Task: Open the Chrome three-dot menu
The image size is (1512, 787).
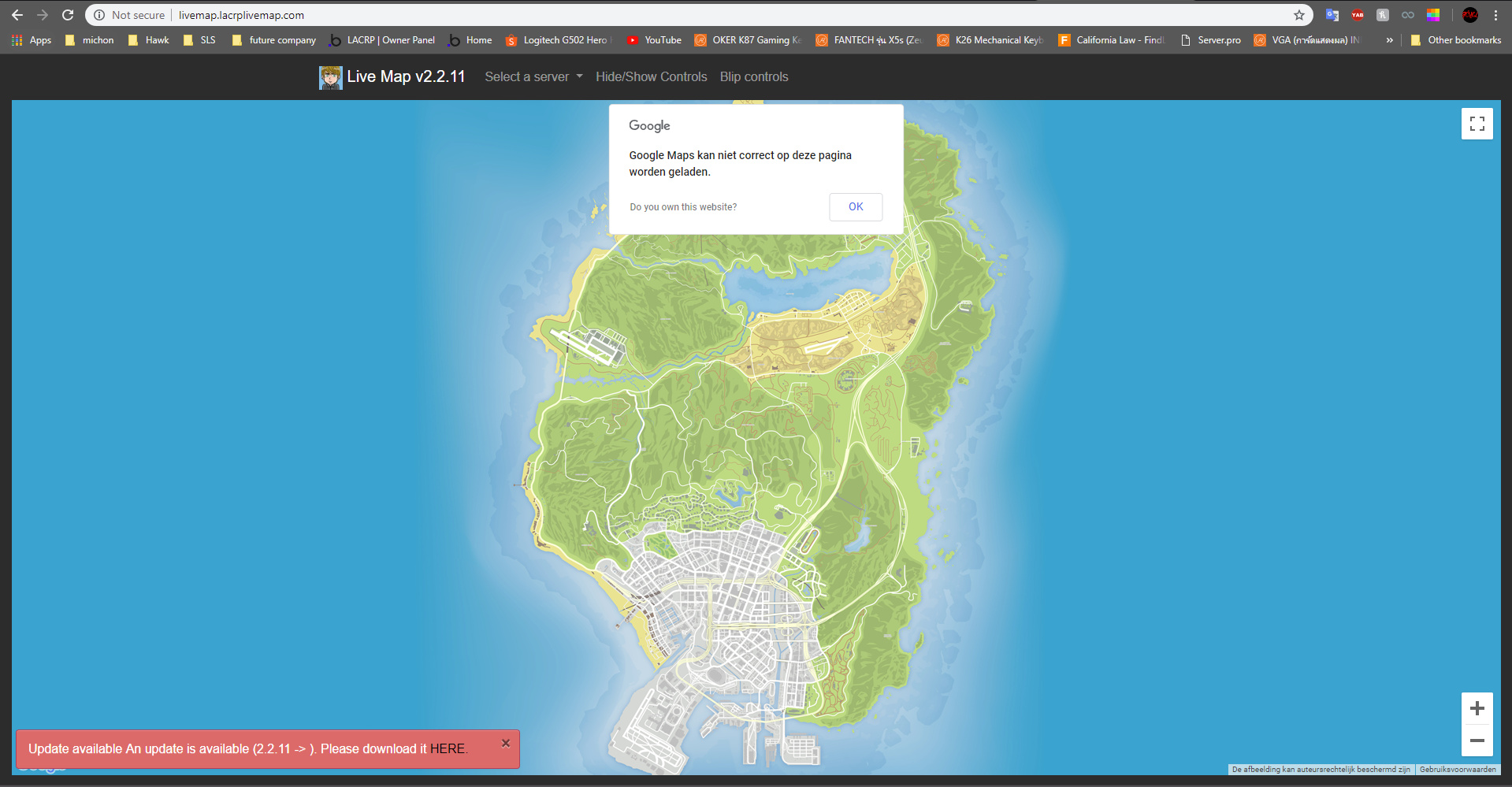Action: tap(1495, 14)
